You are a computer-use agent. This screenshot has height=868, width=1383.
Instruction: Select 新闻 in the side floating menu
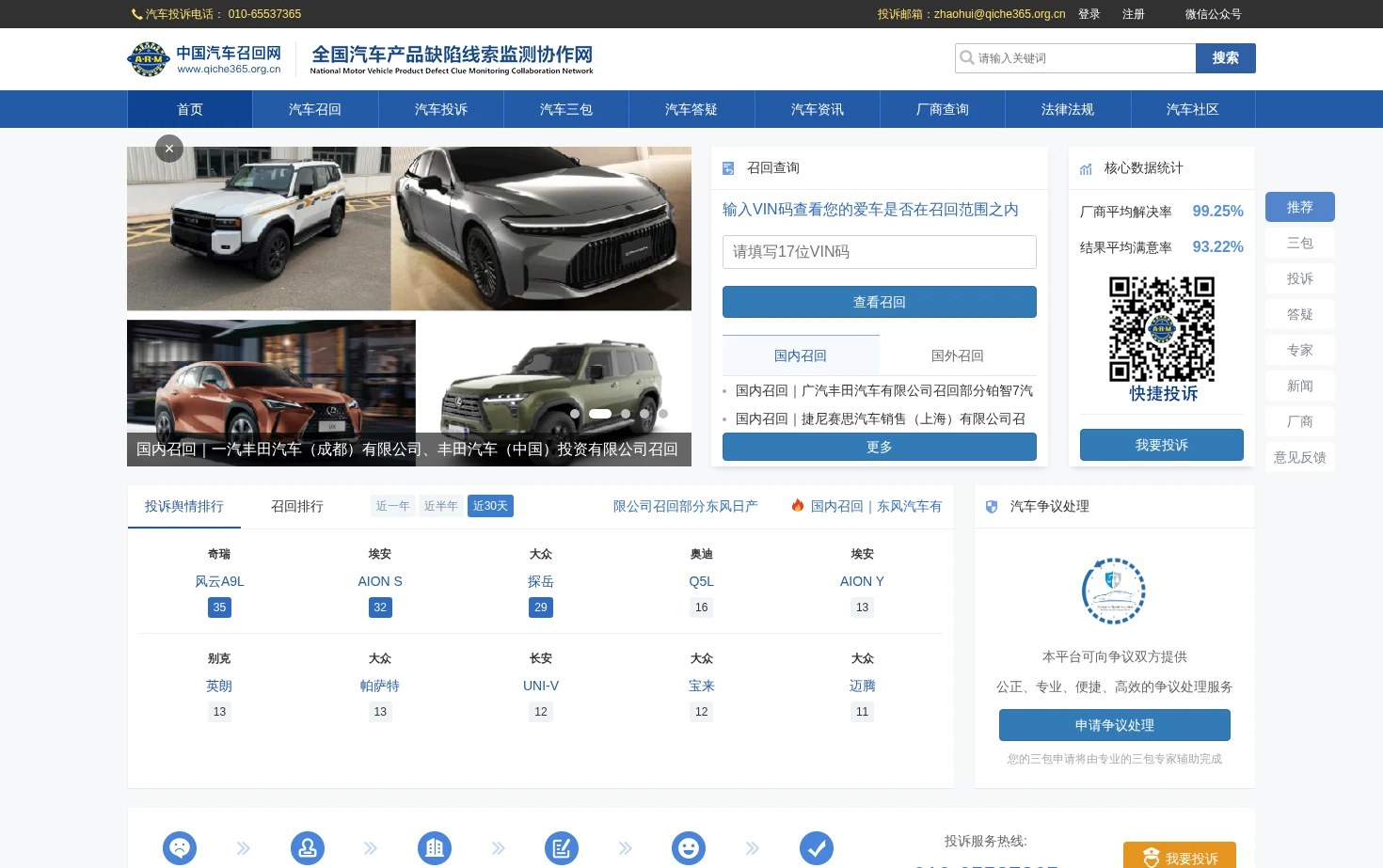point(1300,386)
